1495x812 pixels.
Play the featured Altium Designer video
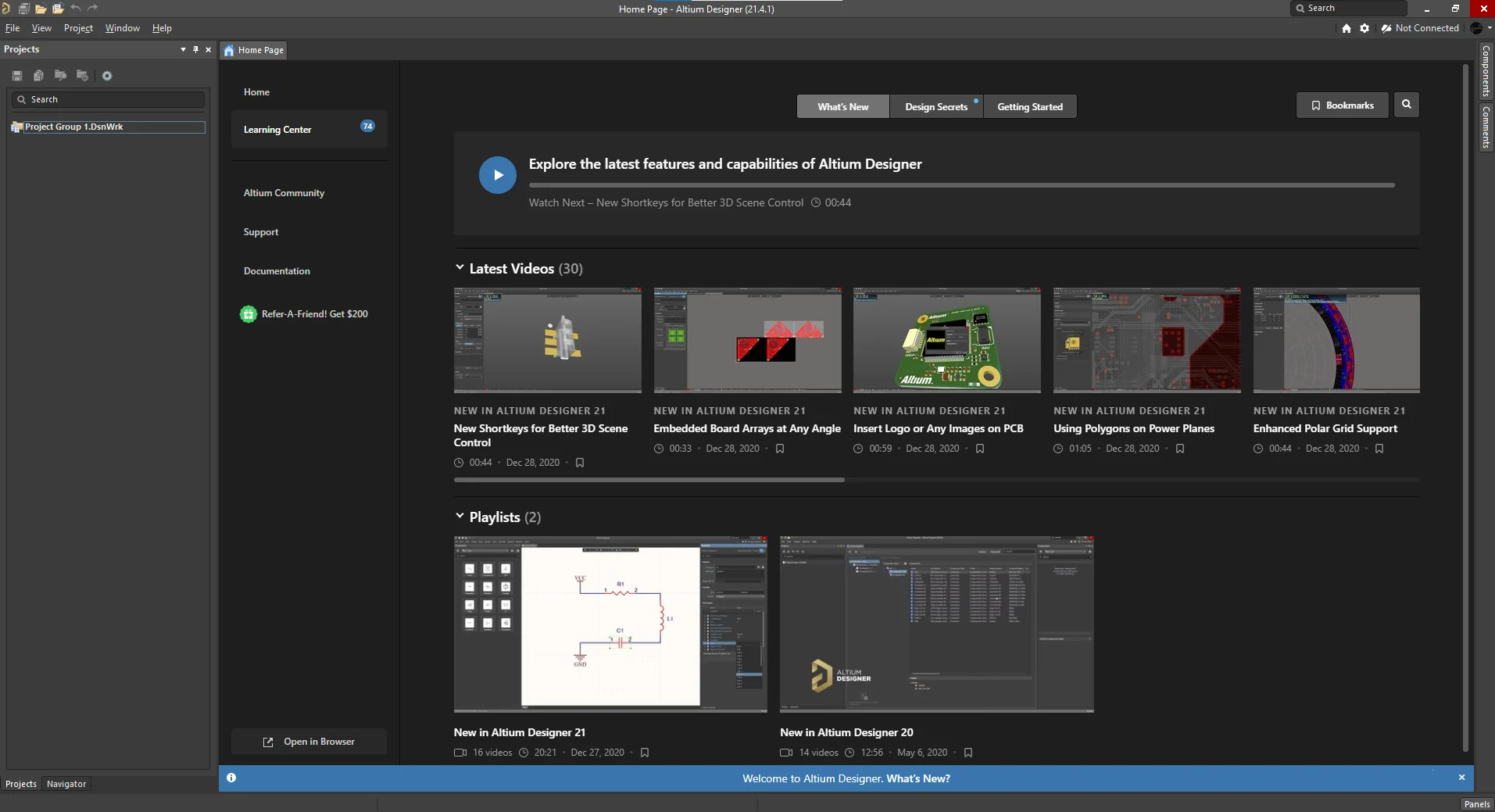(x=498, y=175)
